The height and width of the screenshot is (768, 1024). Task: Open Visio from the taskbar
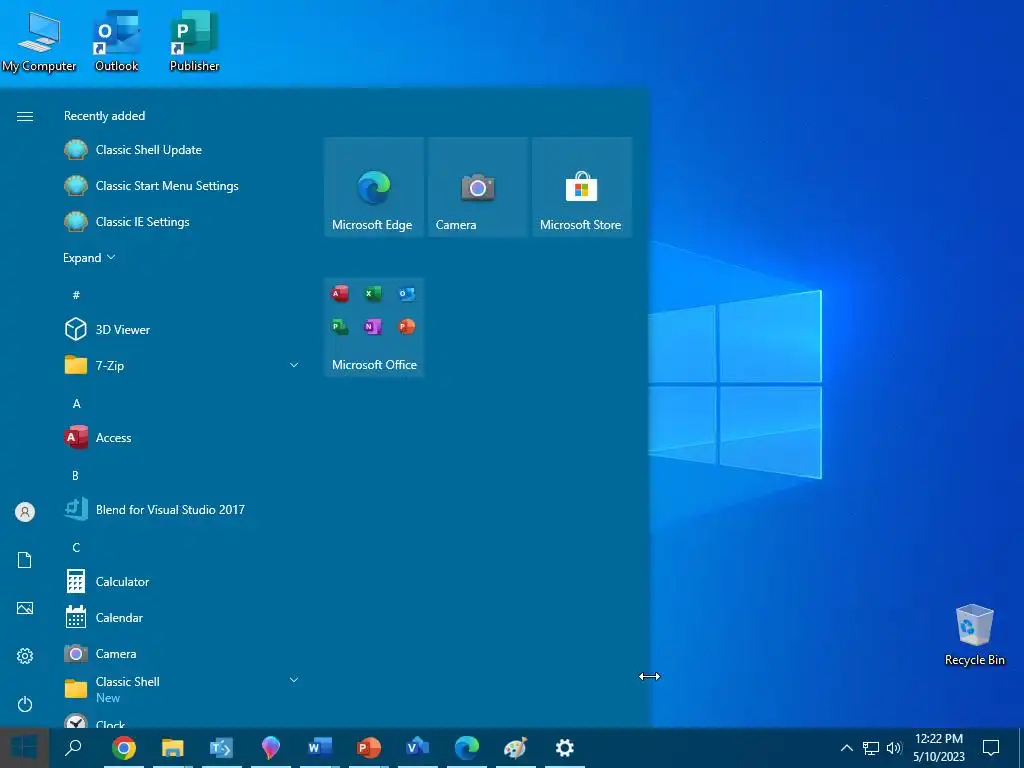417,747
